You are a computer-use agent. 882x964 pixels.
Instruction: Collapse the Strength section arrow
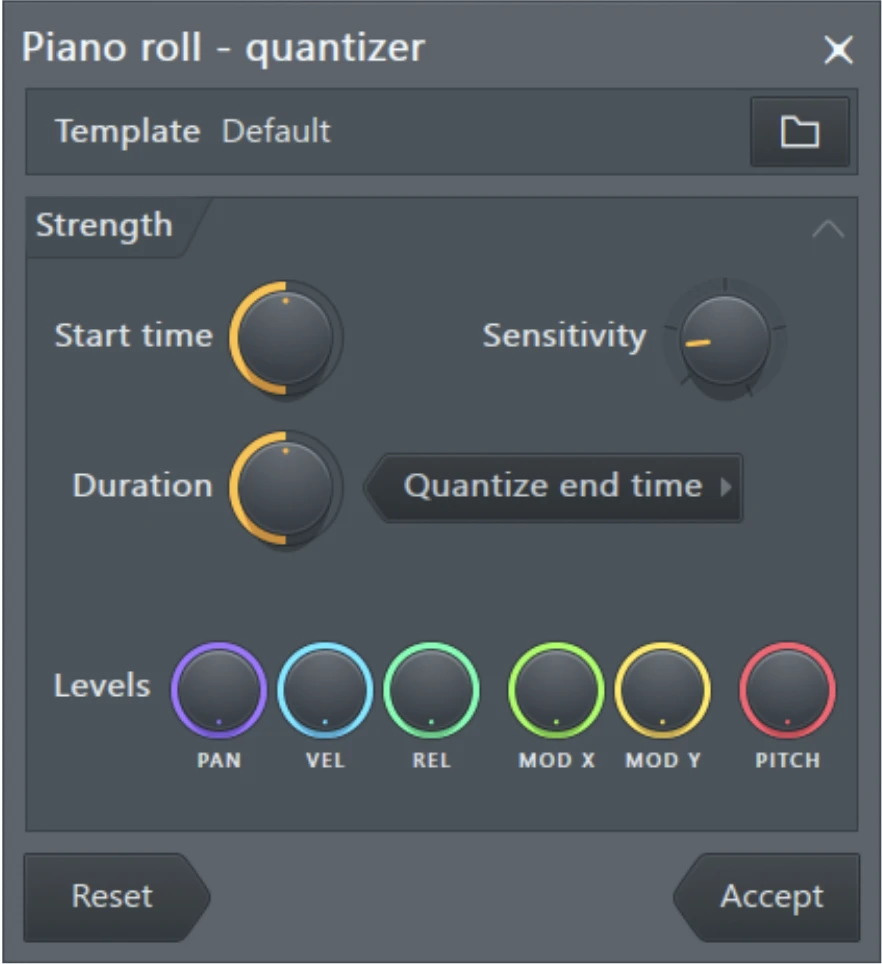click(828, 229)
